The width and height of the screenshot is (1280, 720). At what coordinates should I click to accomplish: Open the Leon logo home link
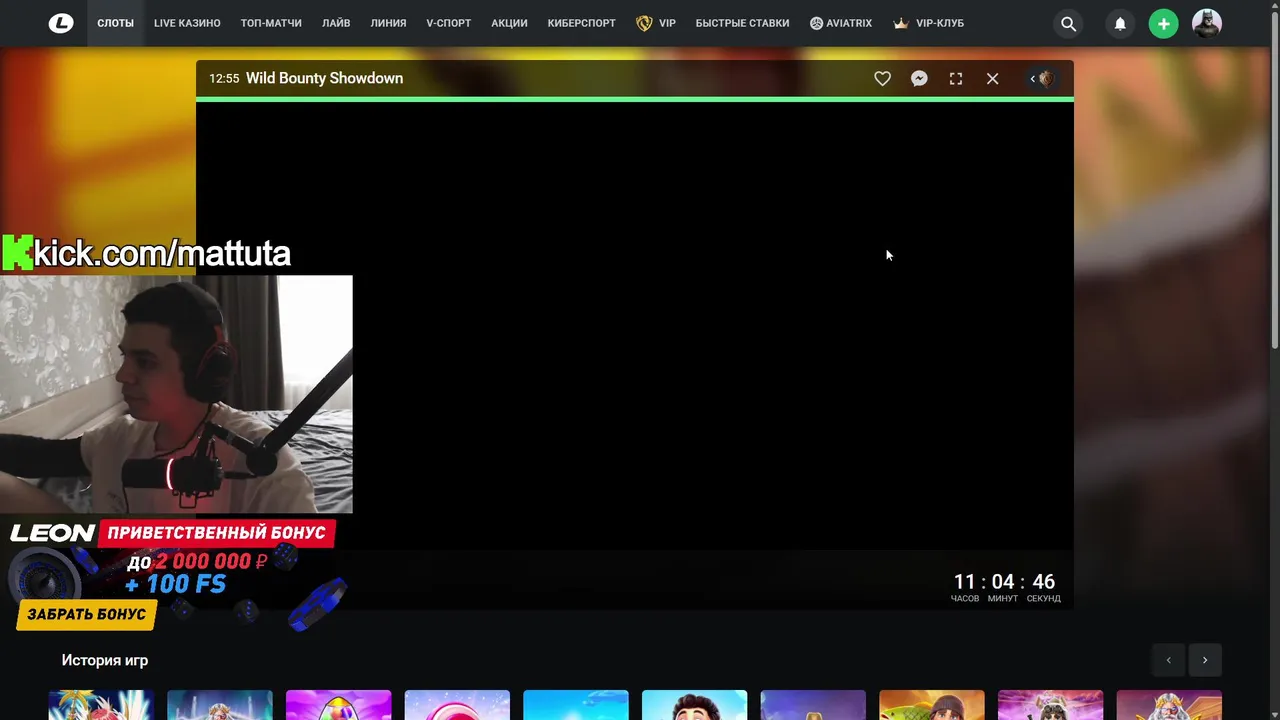pyautogui.click(x=61, y=23)
